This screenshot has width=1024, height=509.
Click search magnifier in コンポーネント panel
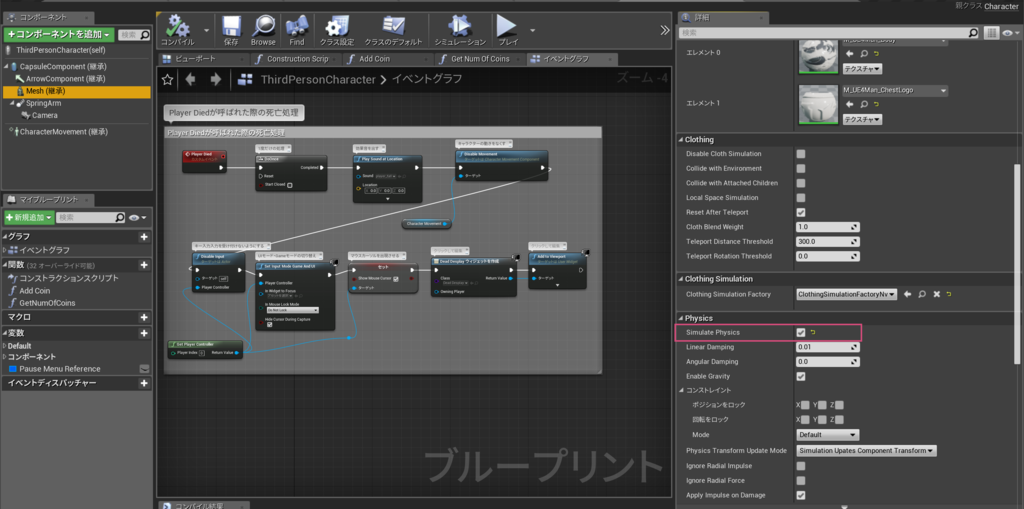coord(145,35)
